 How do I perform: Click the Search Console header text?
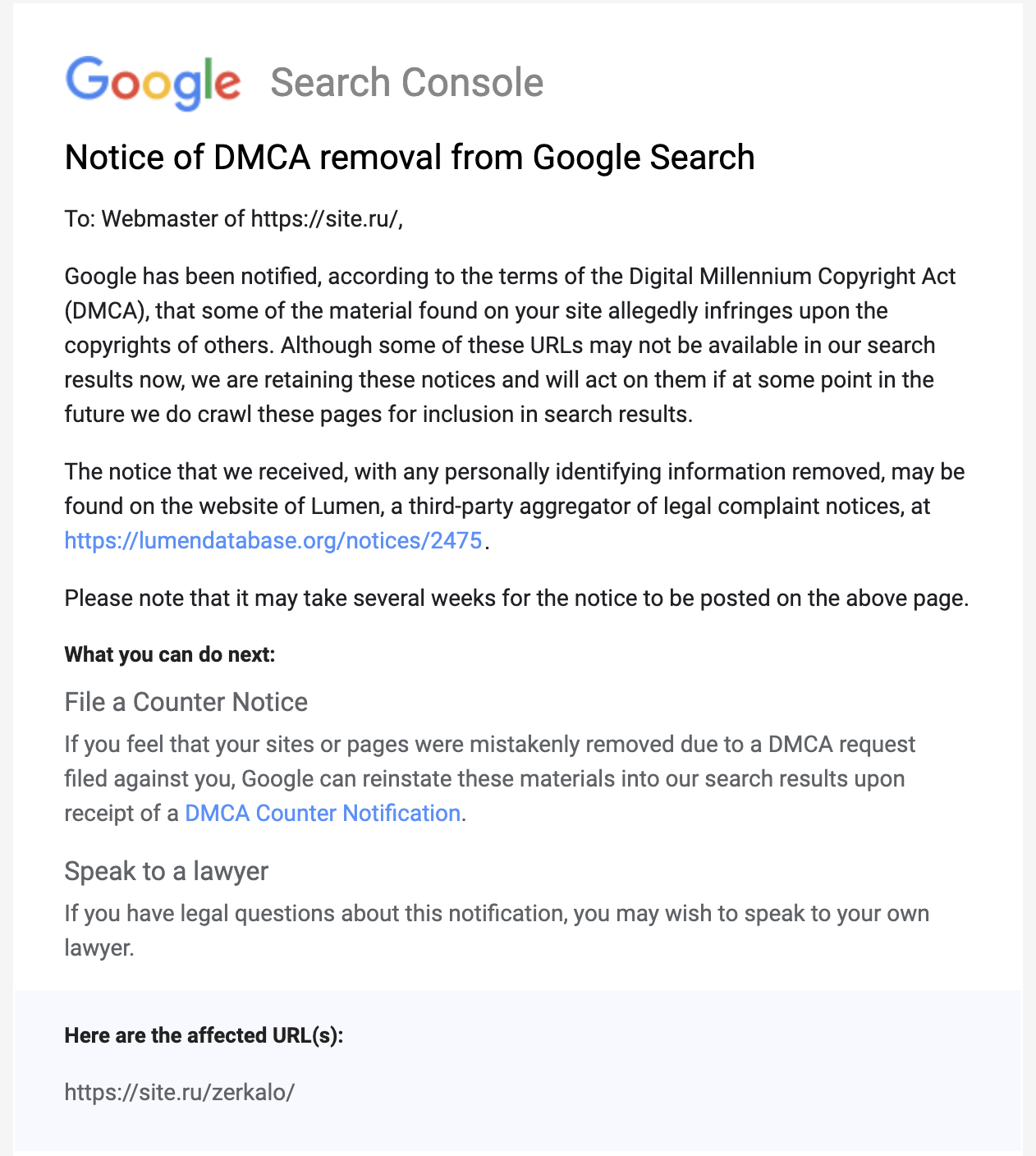406,83
